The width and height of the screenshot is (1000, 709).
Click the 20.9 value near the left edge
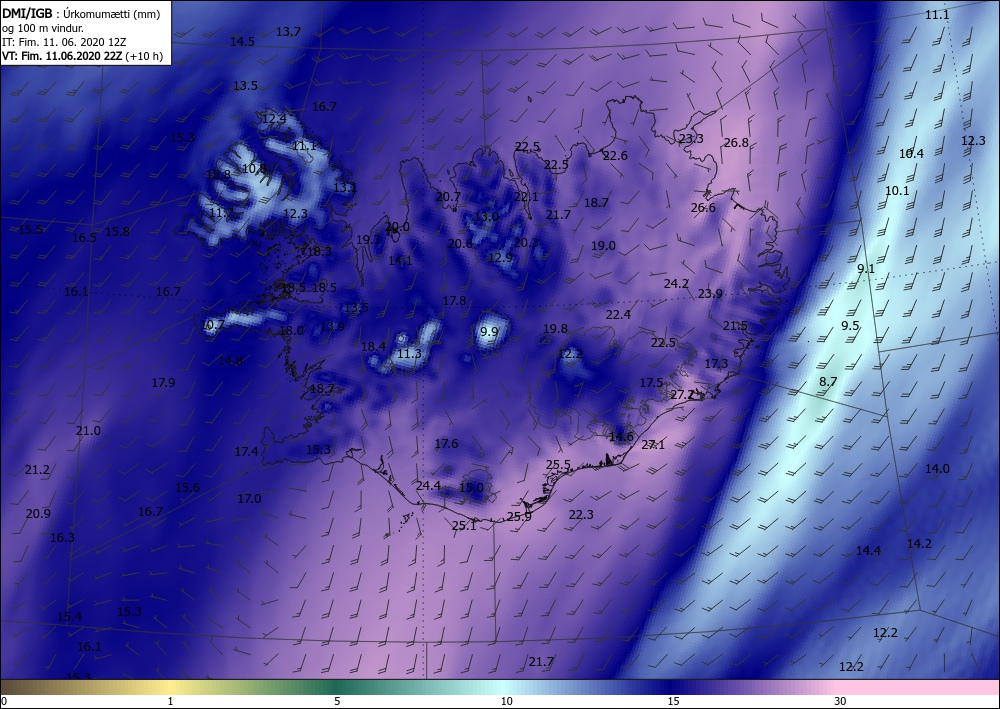(38, 514)
